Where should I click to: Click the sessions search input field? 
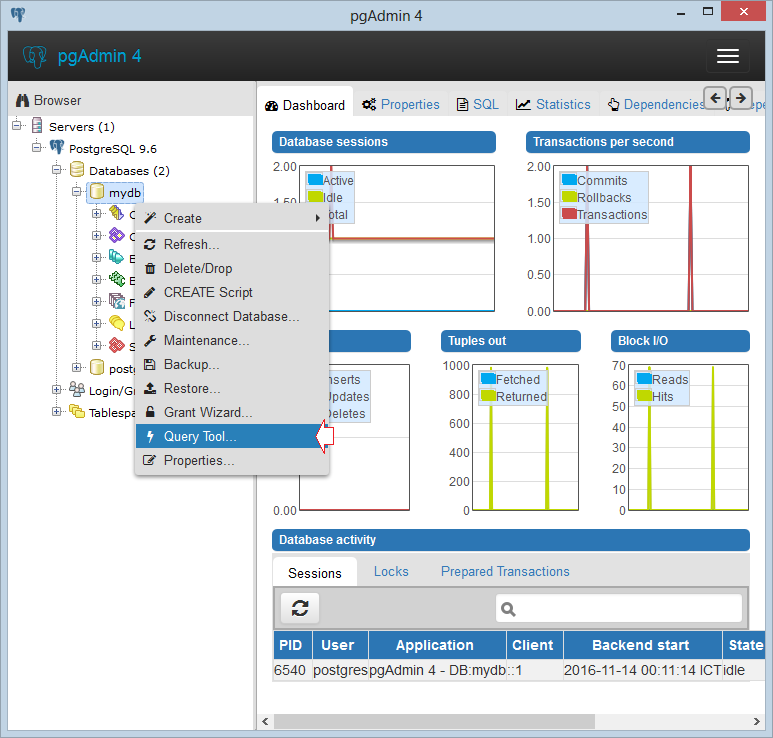(619, 608)
